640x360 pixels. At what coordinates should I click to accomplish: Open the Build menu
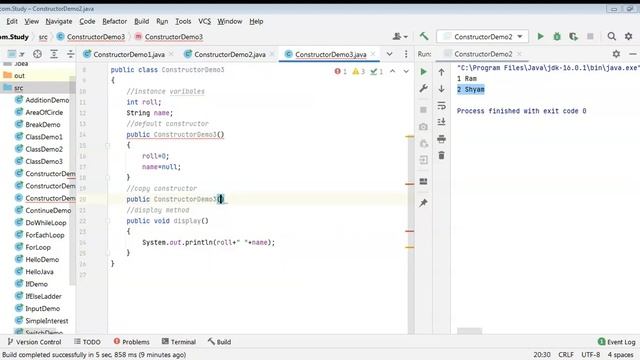(x=141, y=21)
